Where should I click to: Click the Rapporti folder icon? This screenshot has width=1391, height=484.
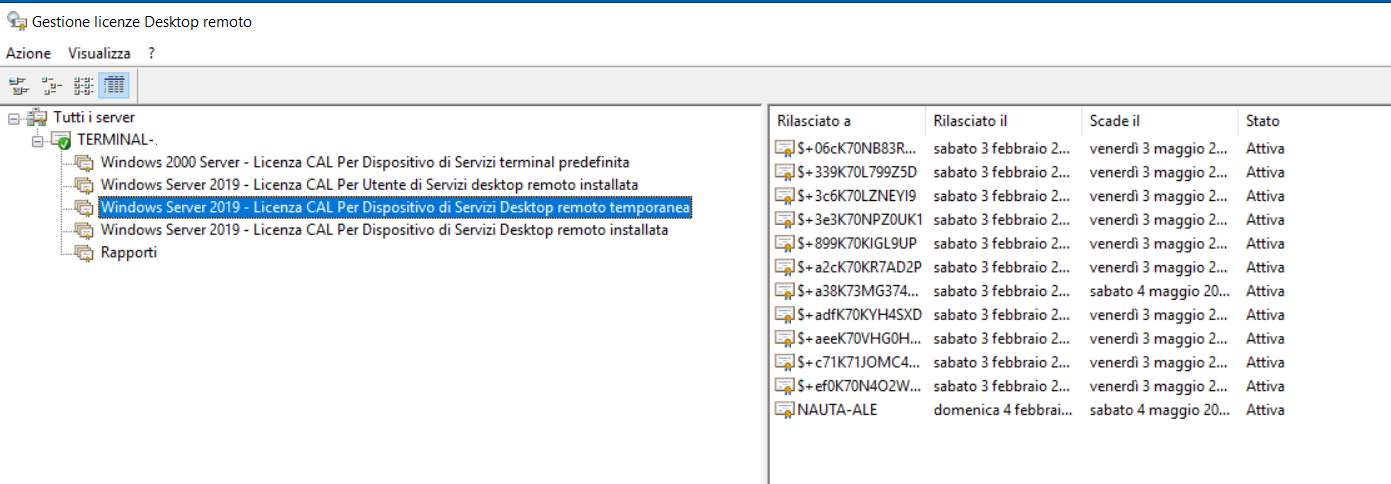pyautogui.click(x=84, y=254)
